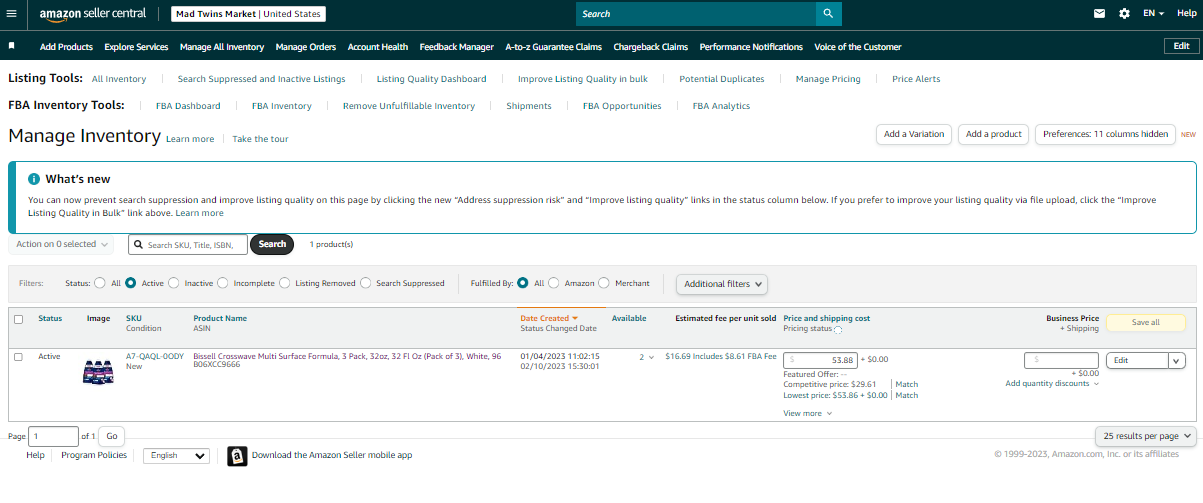Image resolution: width=1203 pixels, height=503 pixels.
Task: Select the Search Suppressed radio button
Action: click(x=365, y=283)
